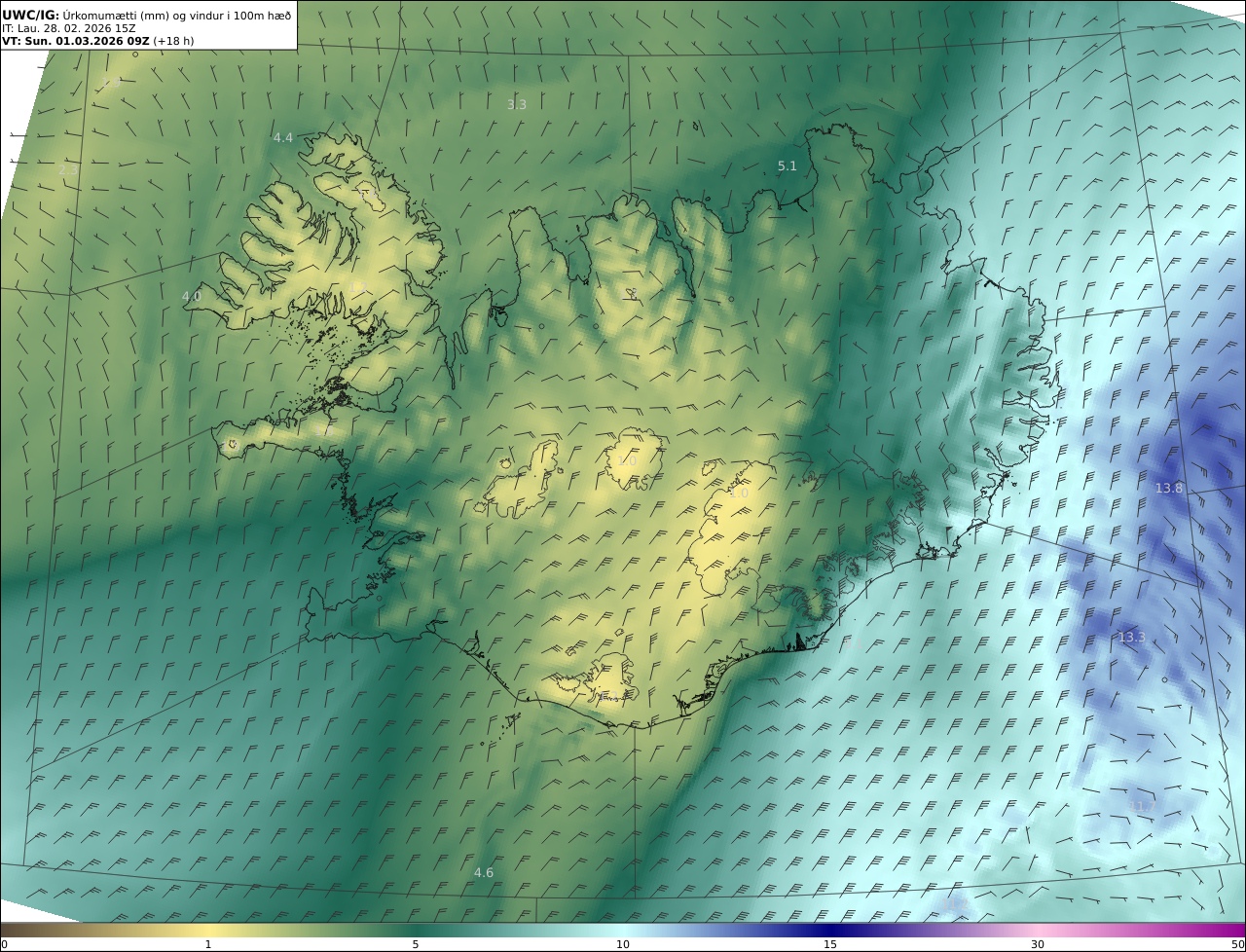Click the colorbar tick label 30
The image size is (1246, 952).
[1038, 944]
